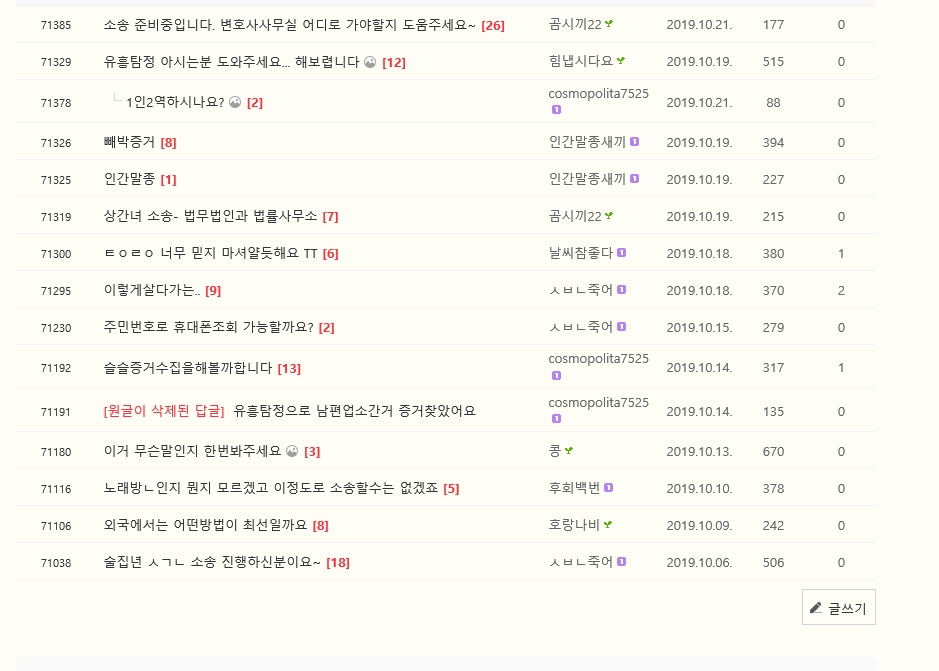Click author name 날씨참좋다
The width and height of the screenshot is (939, 671).
click(x=581, y=253)
